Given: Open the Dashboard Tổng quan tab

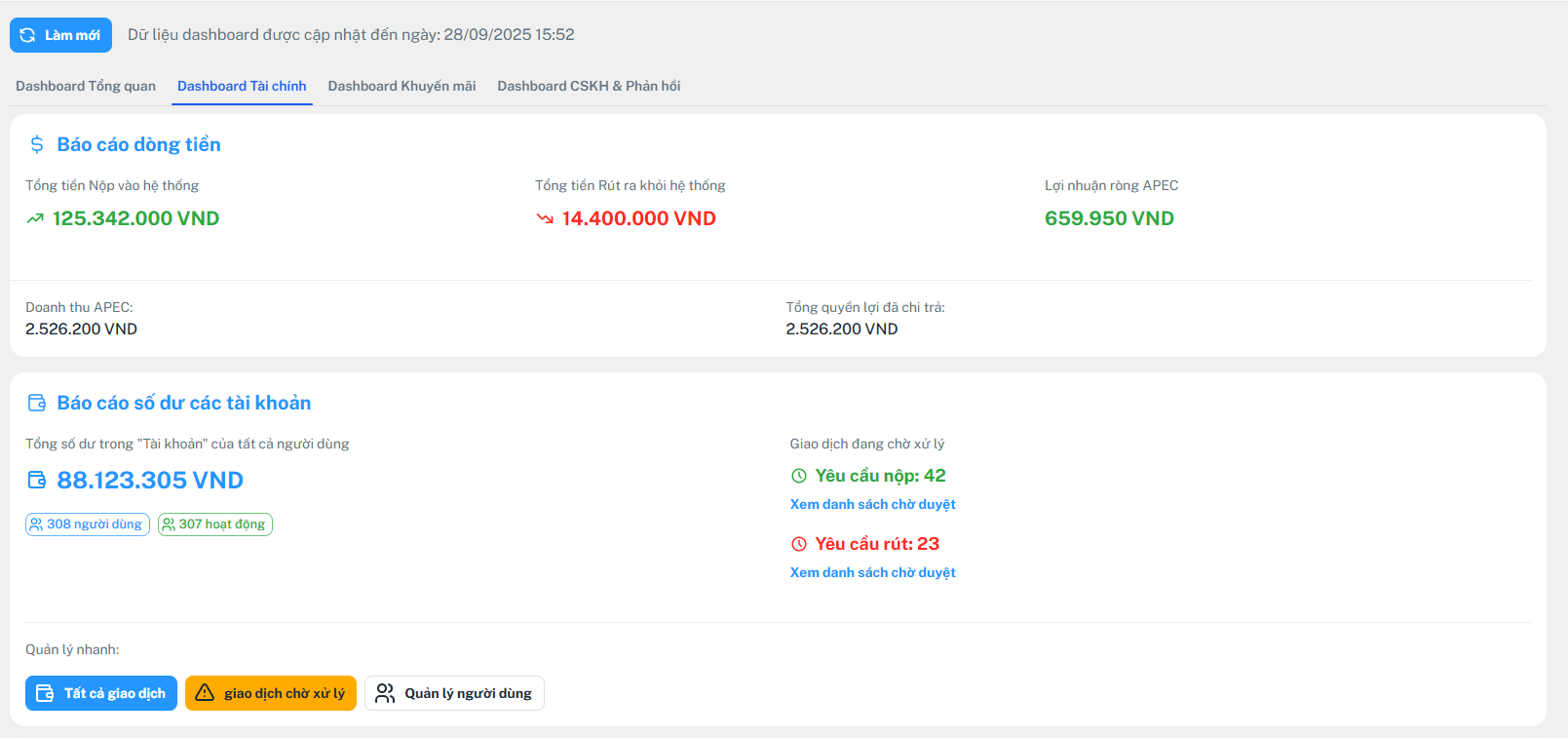Looking at the screenshot, I should coord(86,86).
